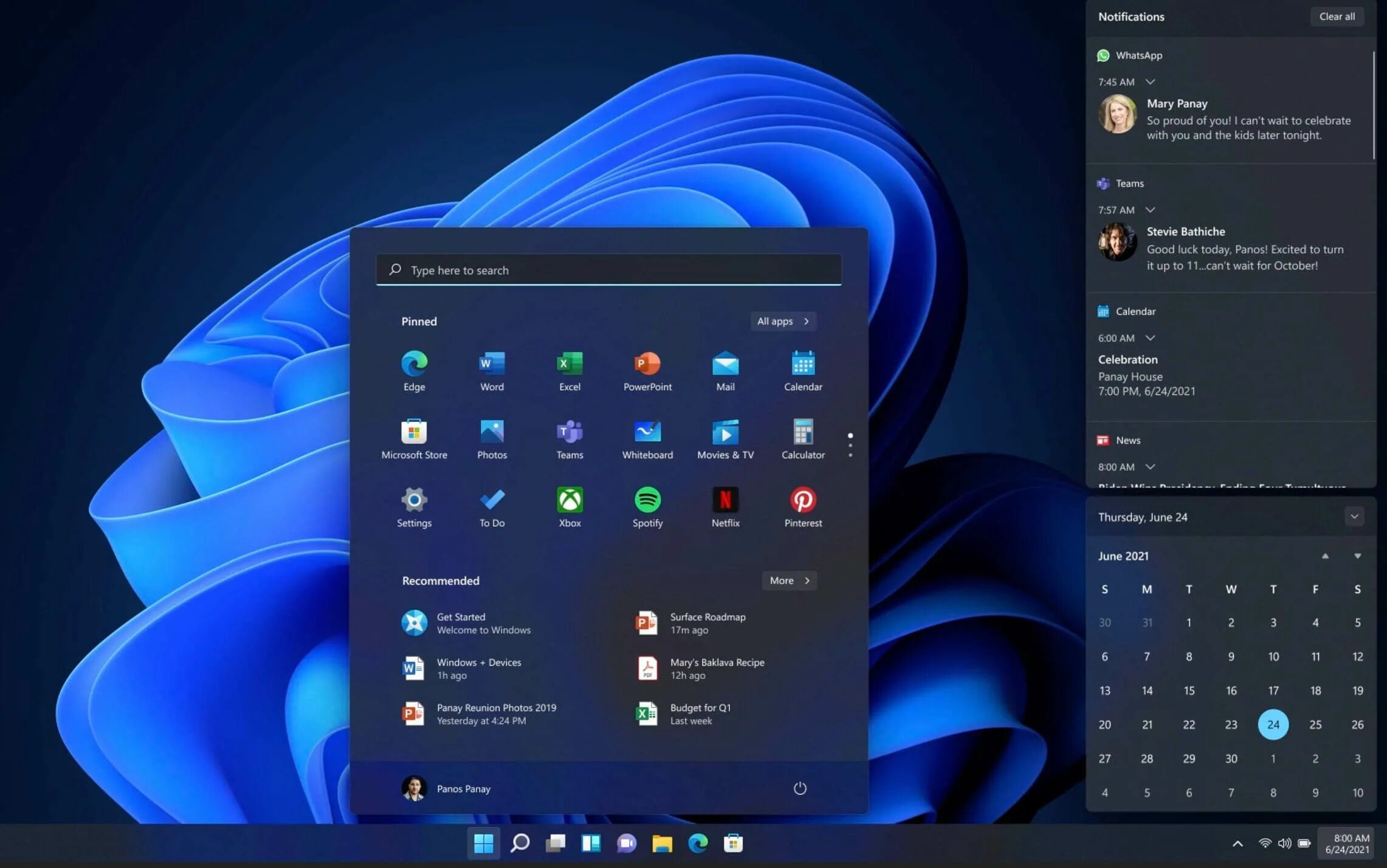This screenshot has height=868, width=1387.
Task: Open Widgets from the taskbar
Action: coord(591,843)
